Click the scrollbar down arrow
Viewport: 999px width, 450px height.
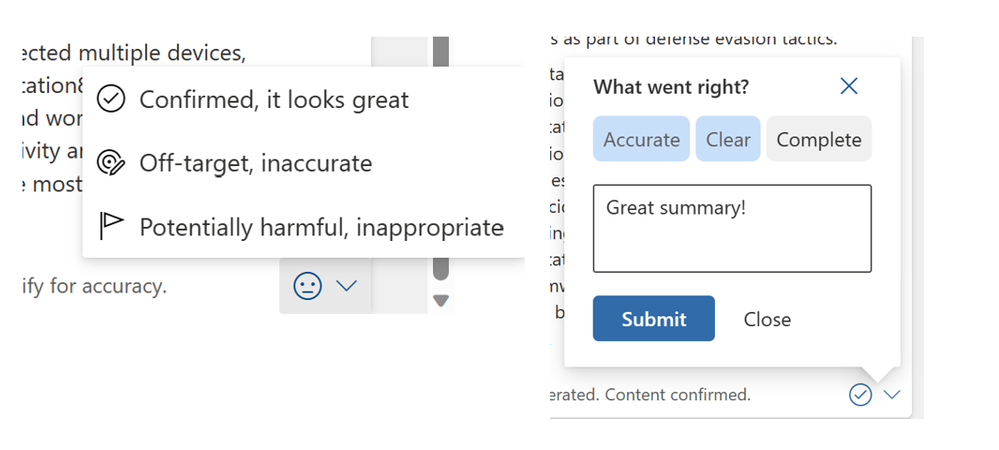pos(441,300)
